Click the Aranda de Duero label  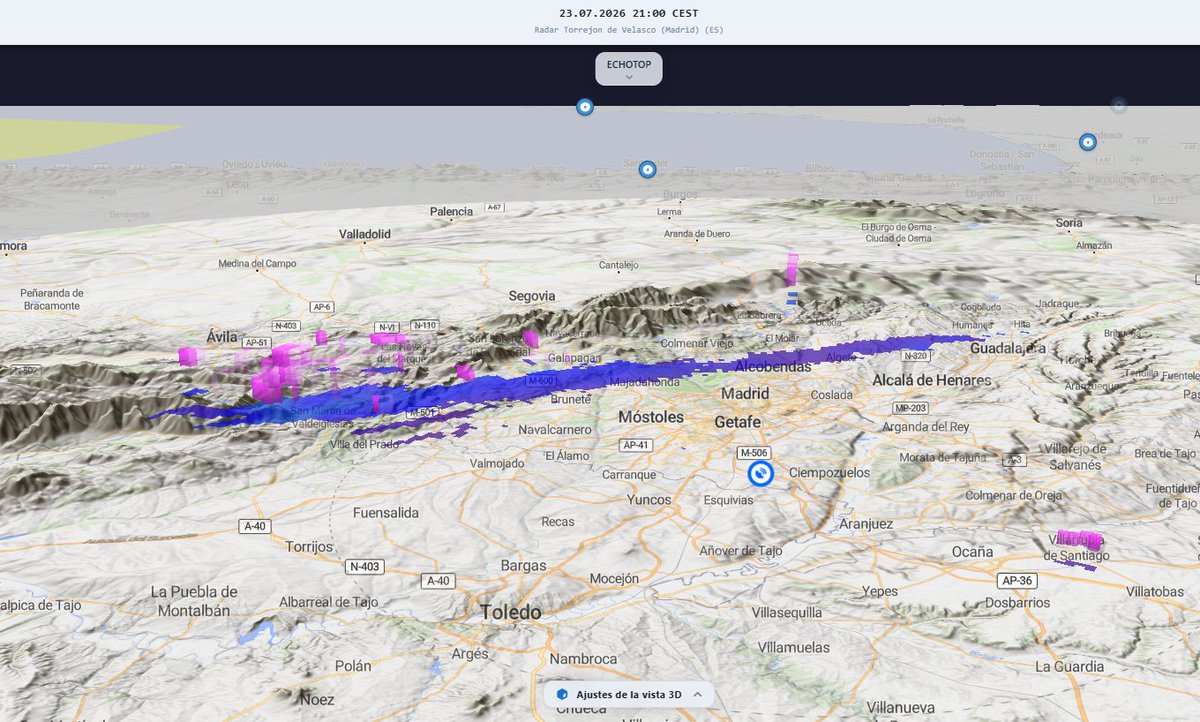point(697,233)
